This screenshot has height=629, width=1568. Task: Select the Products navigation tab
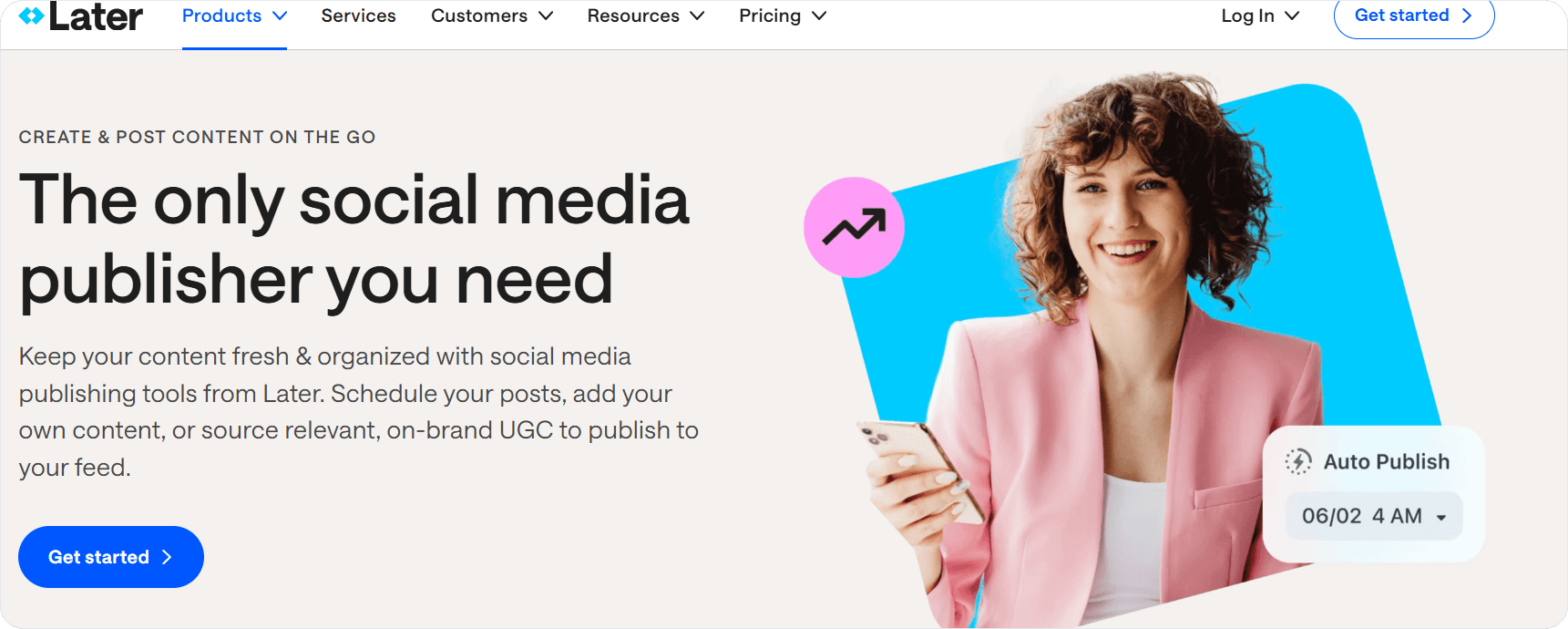coord(234,16)
